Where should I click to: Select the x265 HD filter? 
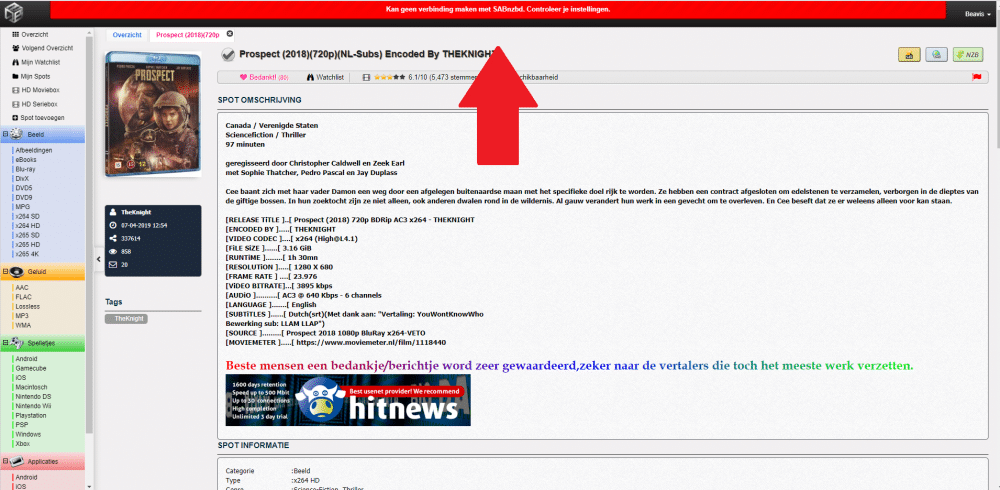pos(28,245)
